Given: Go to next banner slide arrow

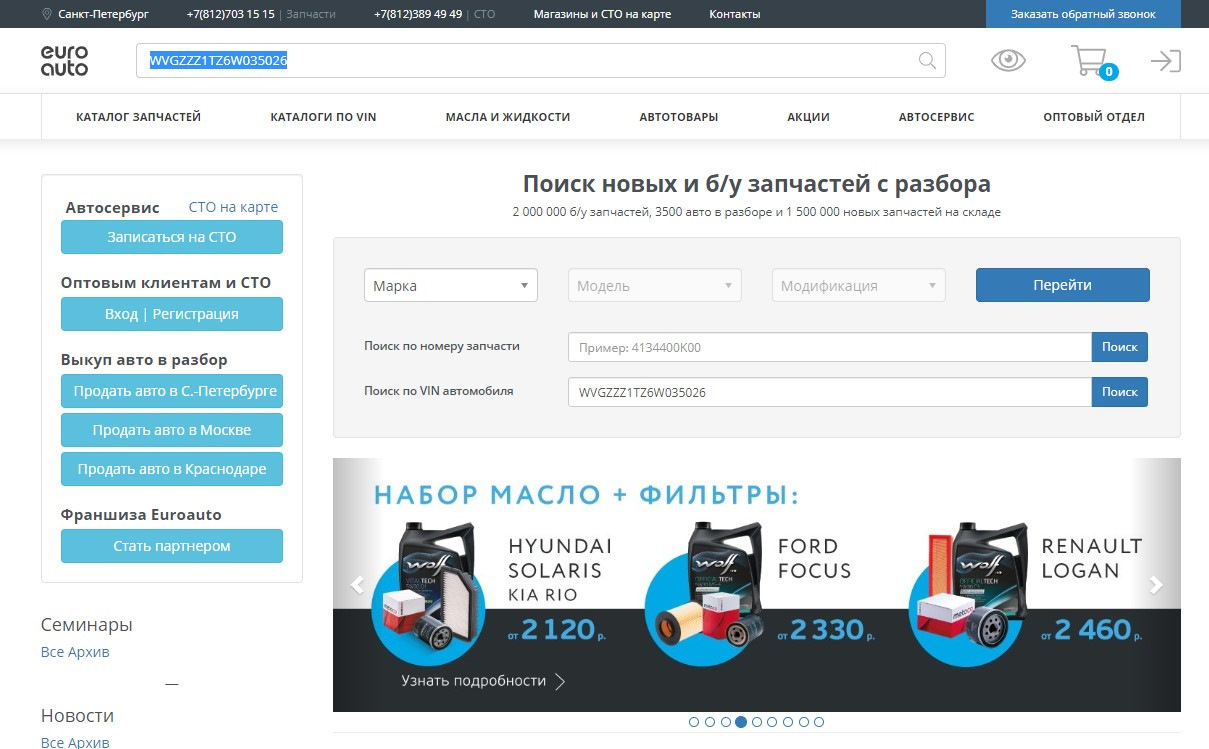Looking at the screenshot, I should [1156, 585].
